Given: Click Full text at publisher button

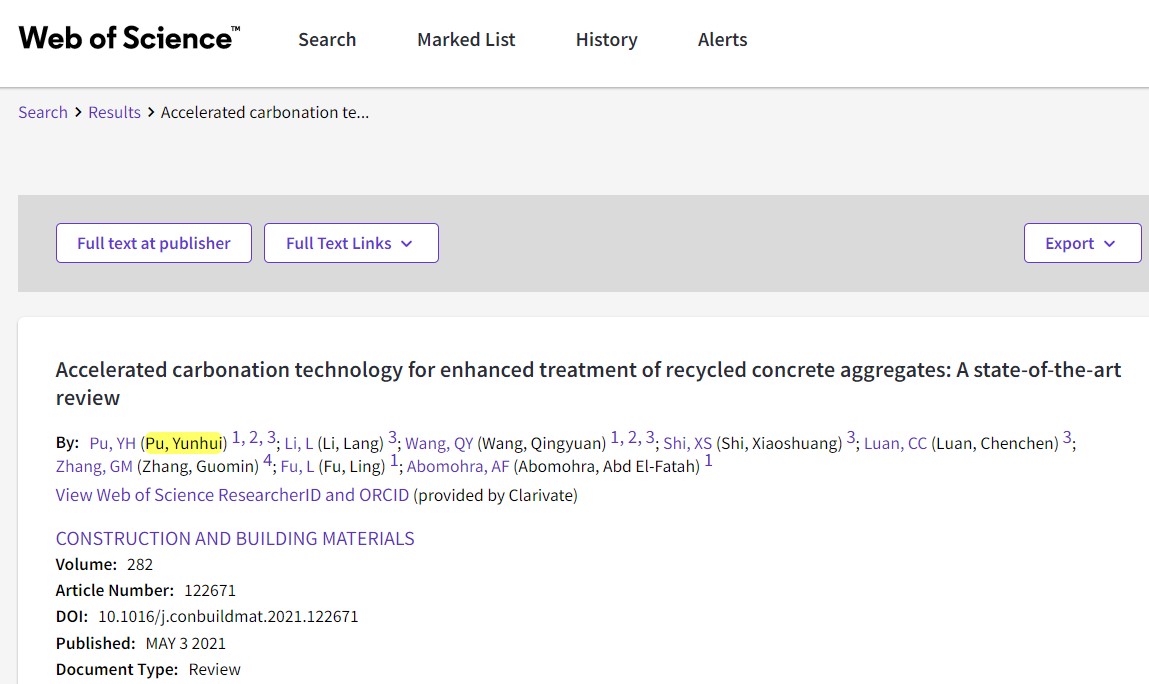Looking at the screenshot, I should coord(154,243).
